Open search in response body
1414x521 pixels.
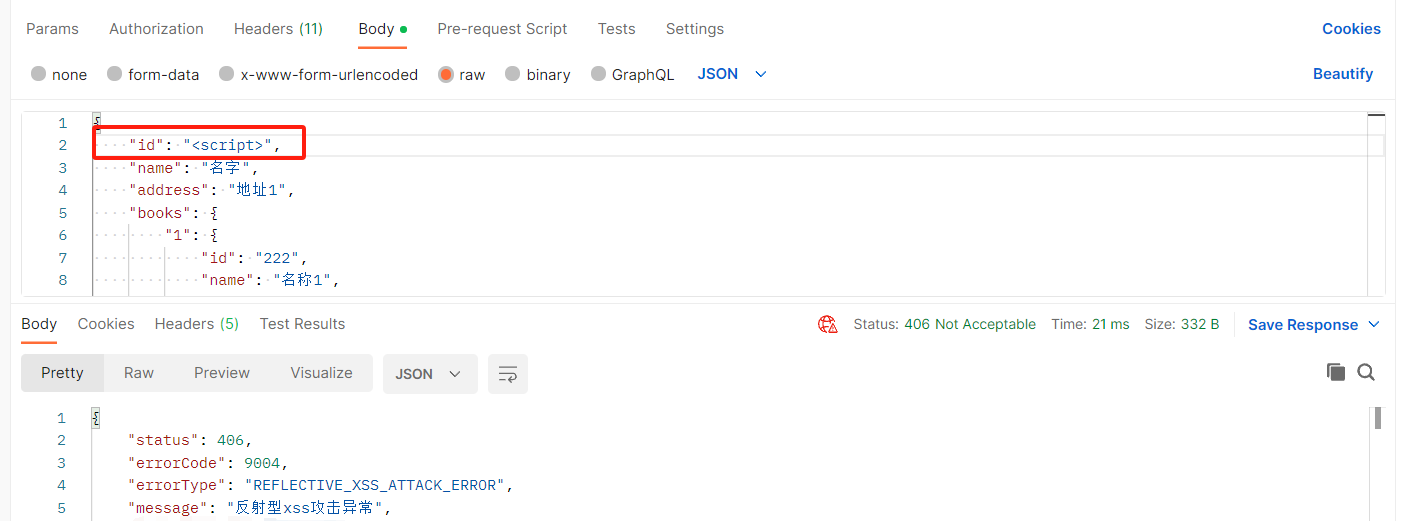click(1366, 373)
